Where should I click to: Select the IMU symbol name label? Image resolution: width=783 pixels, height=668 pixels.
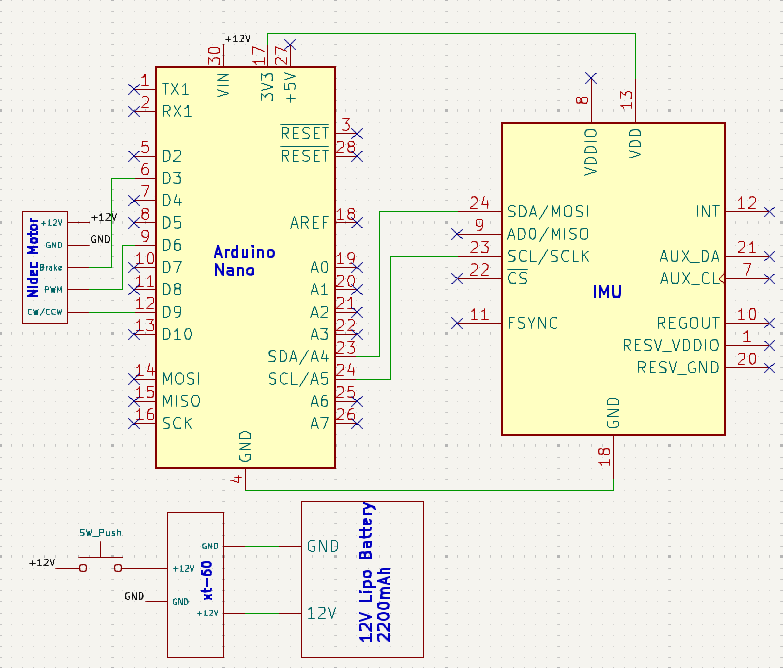[607, 292]
